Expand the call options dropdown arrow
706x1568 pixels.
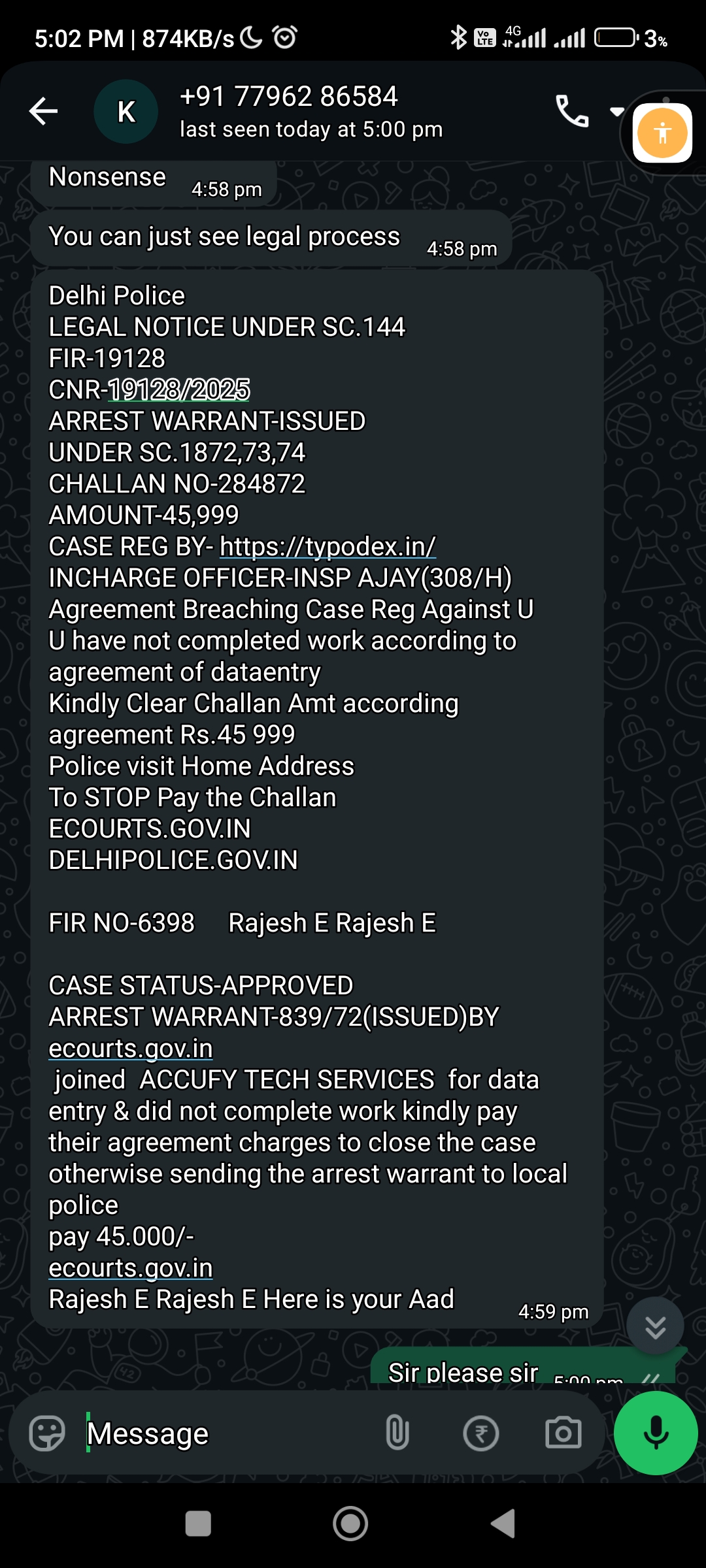tap(616, 111)
